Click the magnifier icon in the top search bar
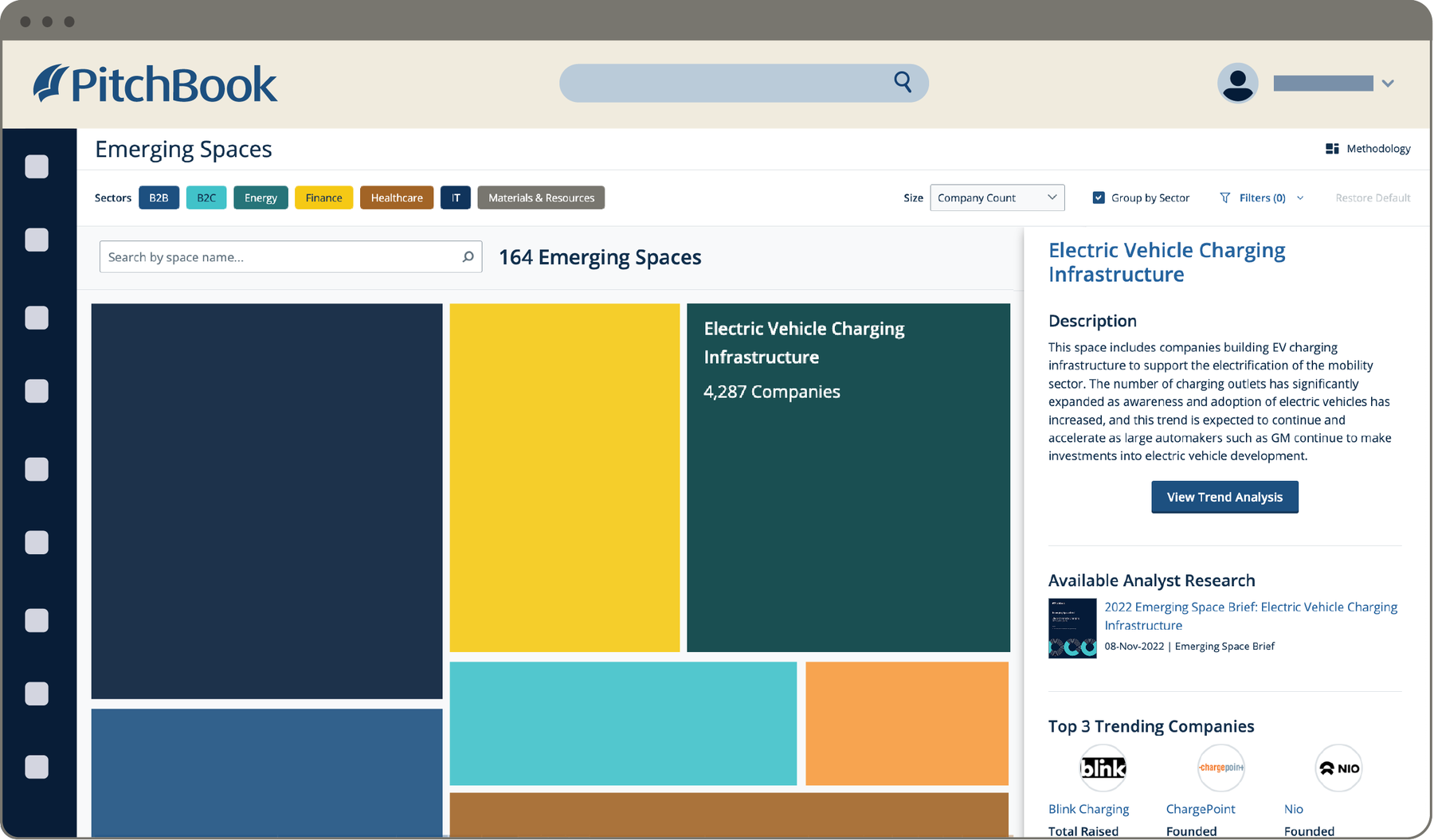1434x840 pixels. point(903,82)
